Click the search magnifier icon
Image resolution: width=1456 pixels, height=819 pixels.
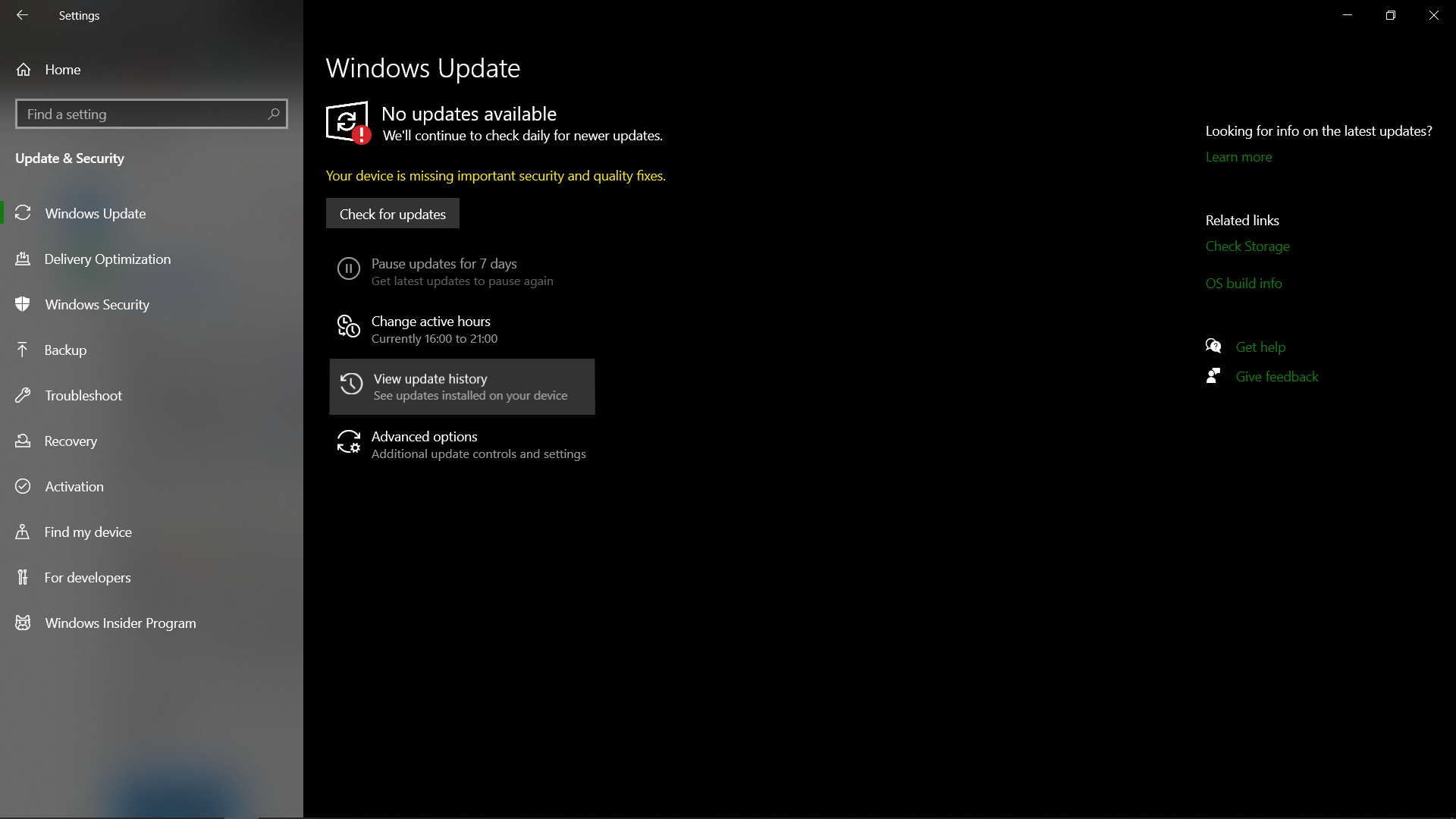274,114
